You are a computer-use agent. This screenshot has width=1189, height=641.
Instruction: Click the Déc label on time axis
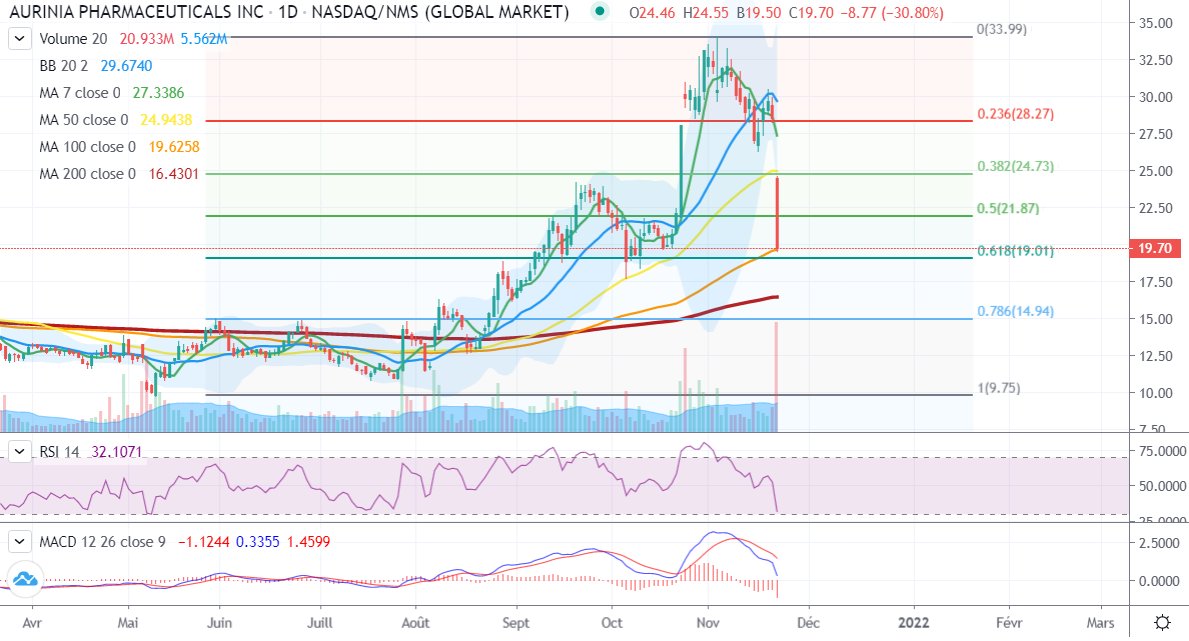pos(808,623)
